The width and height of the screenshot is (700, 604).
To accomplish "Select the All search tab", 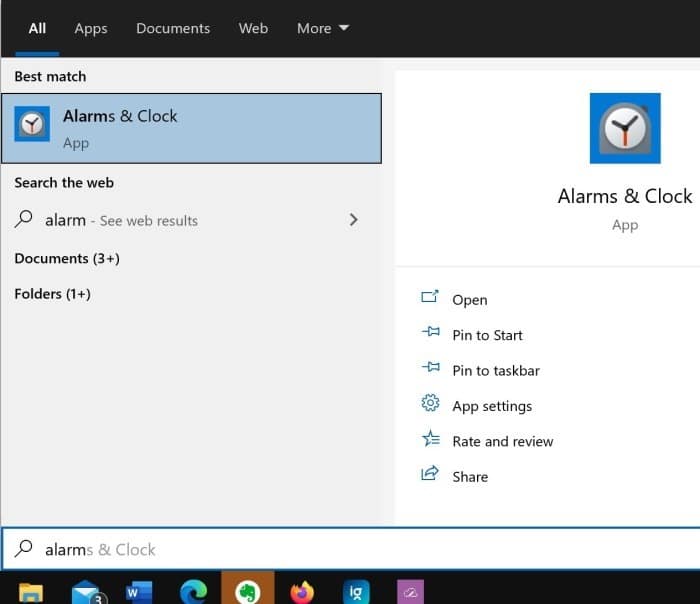I will [37, 29].
